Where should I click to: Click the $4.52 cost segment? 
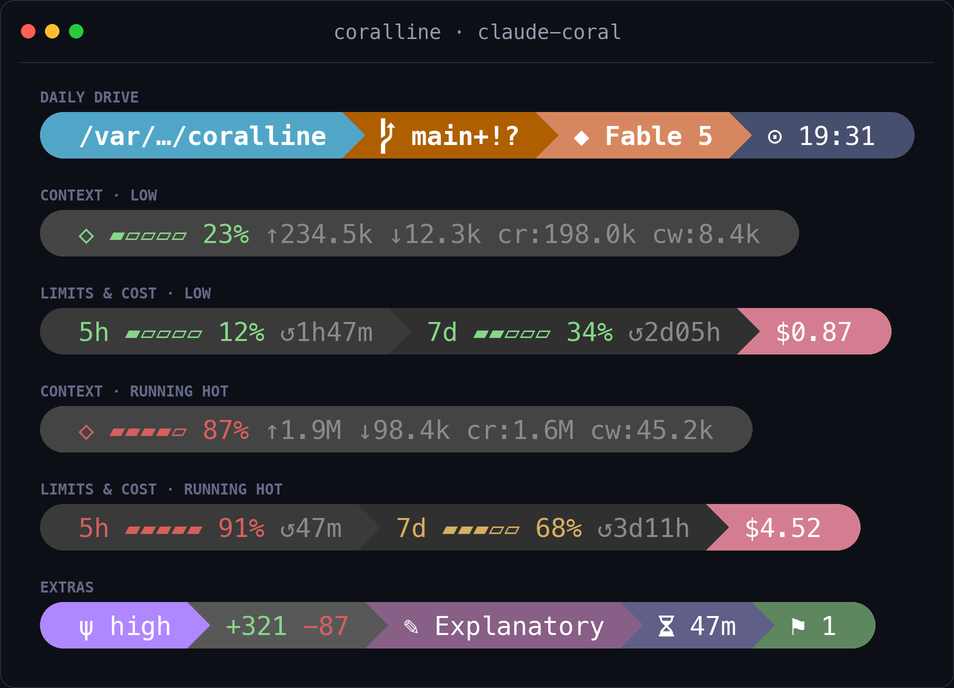pyautogui.click(x=783, y=527)
